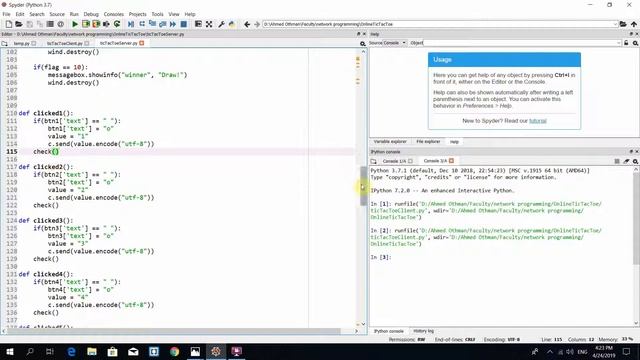Screen dimensions: 640x360
Task: Toggle fullscreen mode icon
Action: click(x=209, y=24)
